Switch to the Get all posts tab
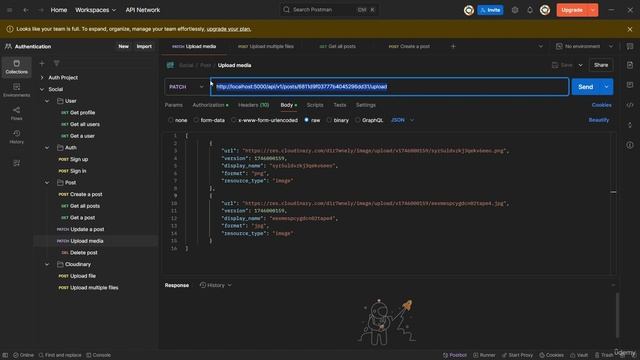The image size is (640, 360). [338, 47]
